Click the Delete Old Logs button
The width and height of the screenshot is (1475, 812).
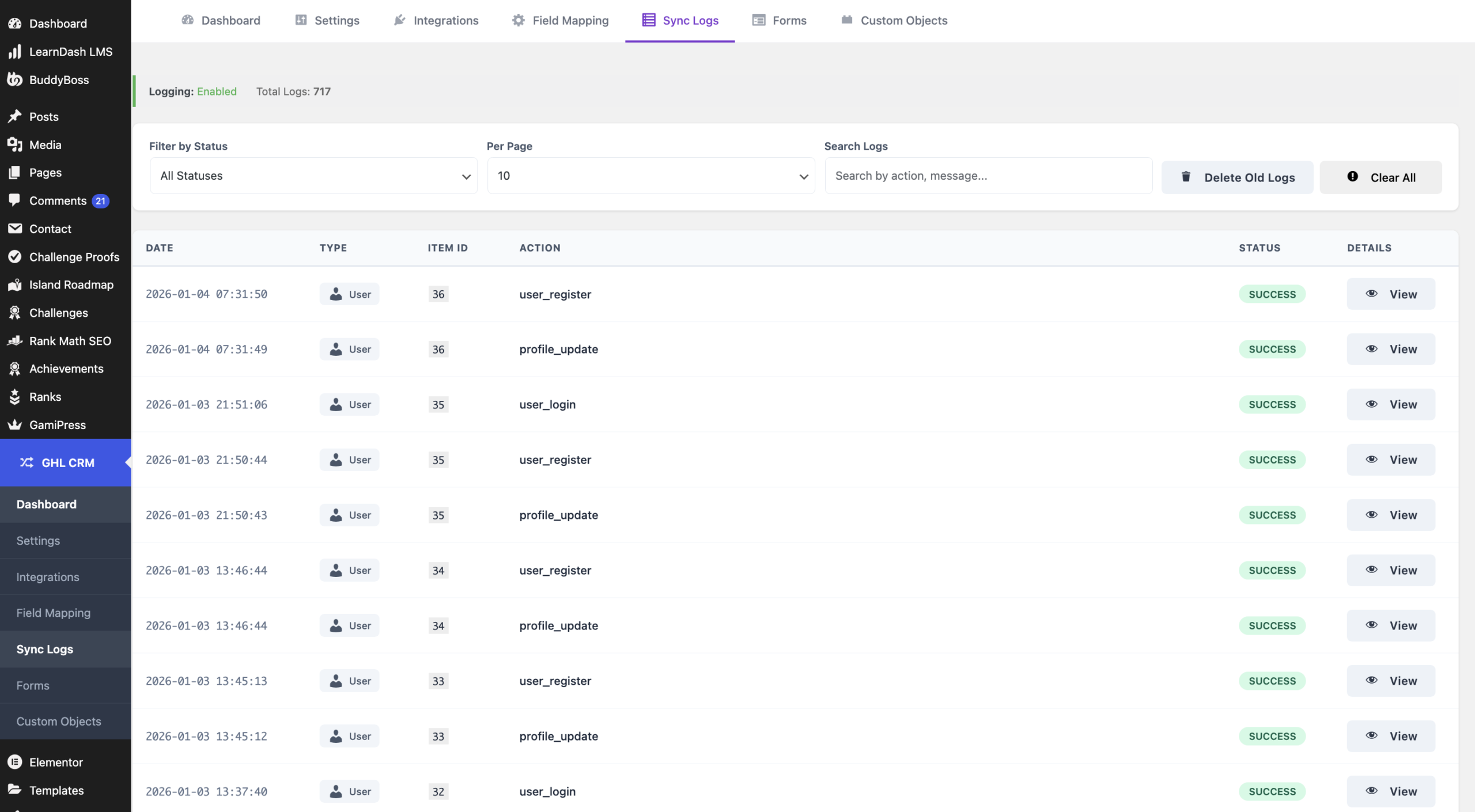click(1237, 177)
